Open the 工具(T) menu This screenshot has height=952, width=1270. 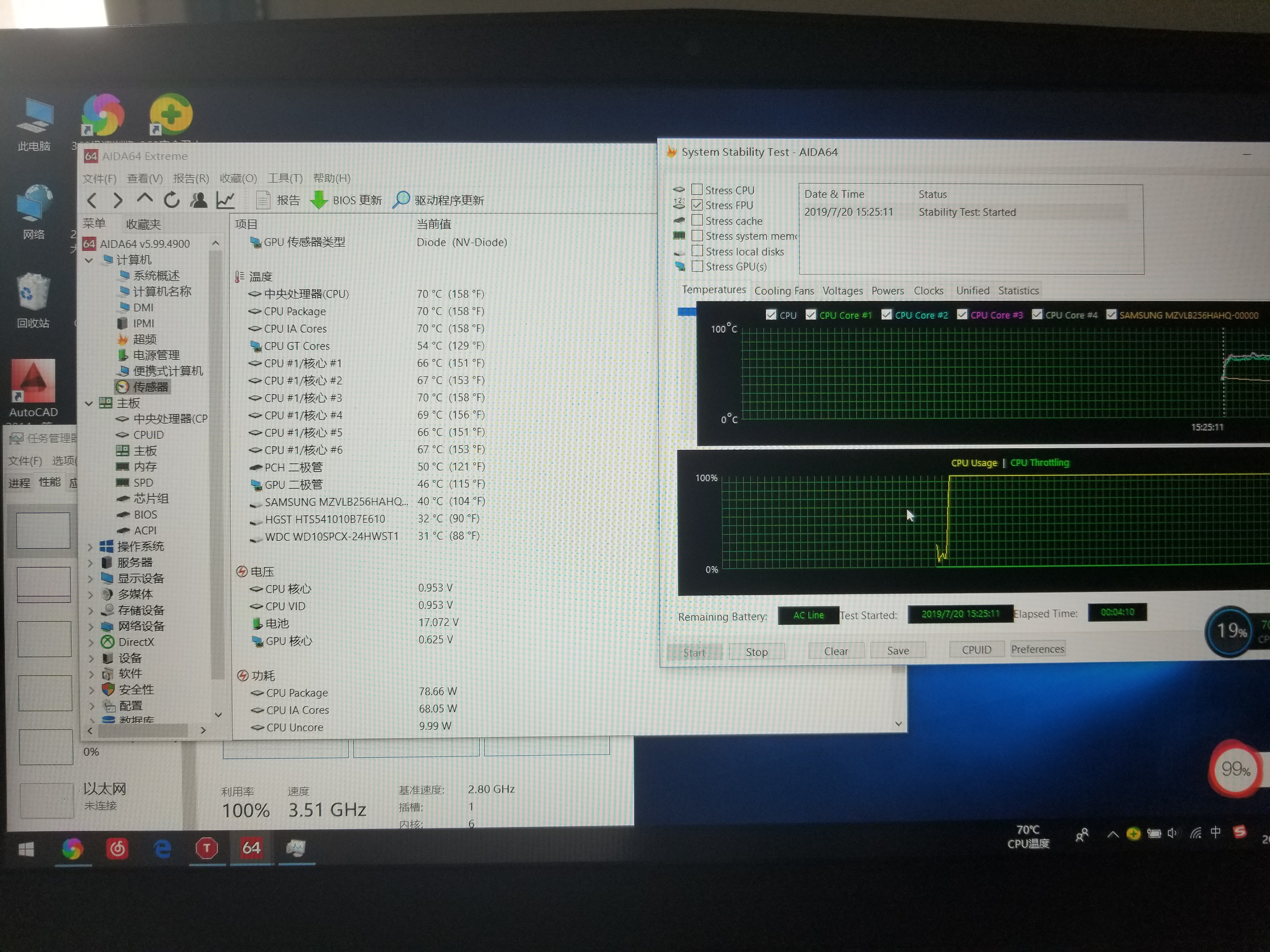(x=285, y=178)
